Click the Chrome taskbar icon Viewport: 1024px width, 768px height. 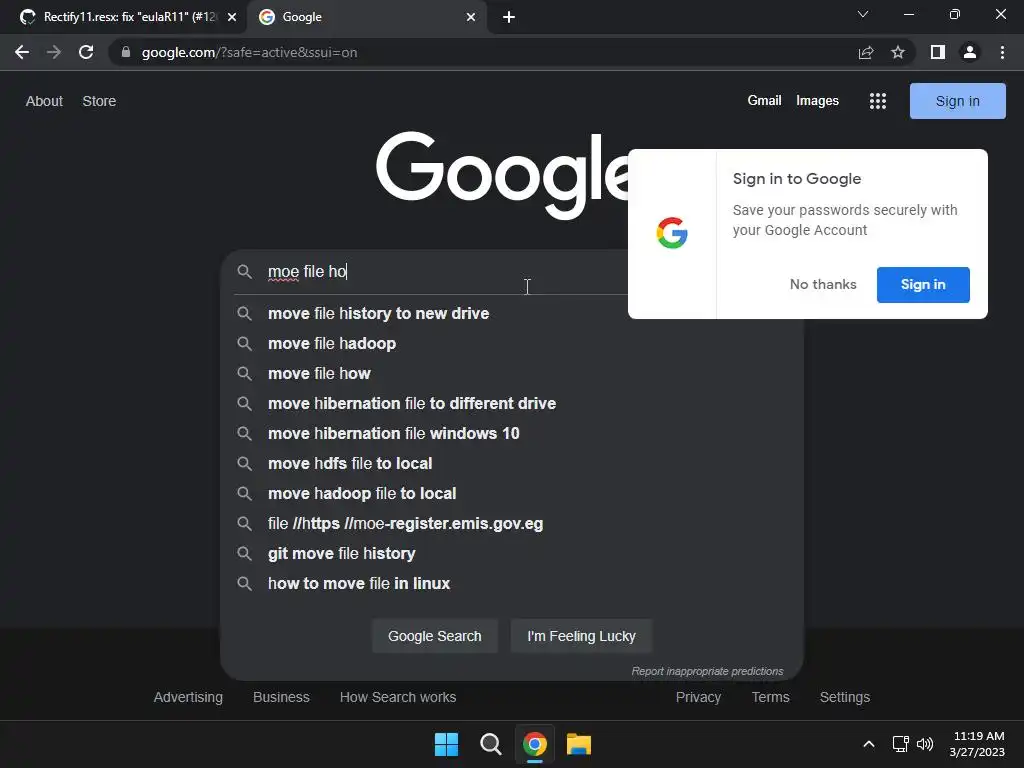click(534, 744)
